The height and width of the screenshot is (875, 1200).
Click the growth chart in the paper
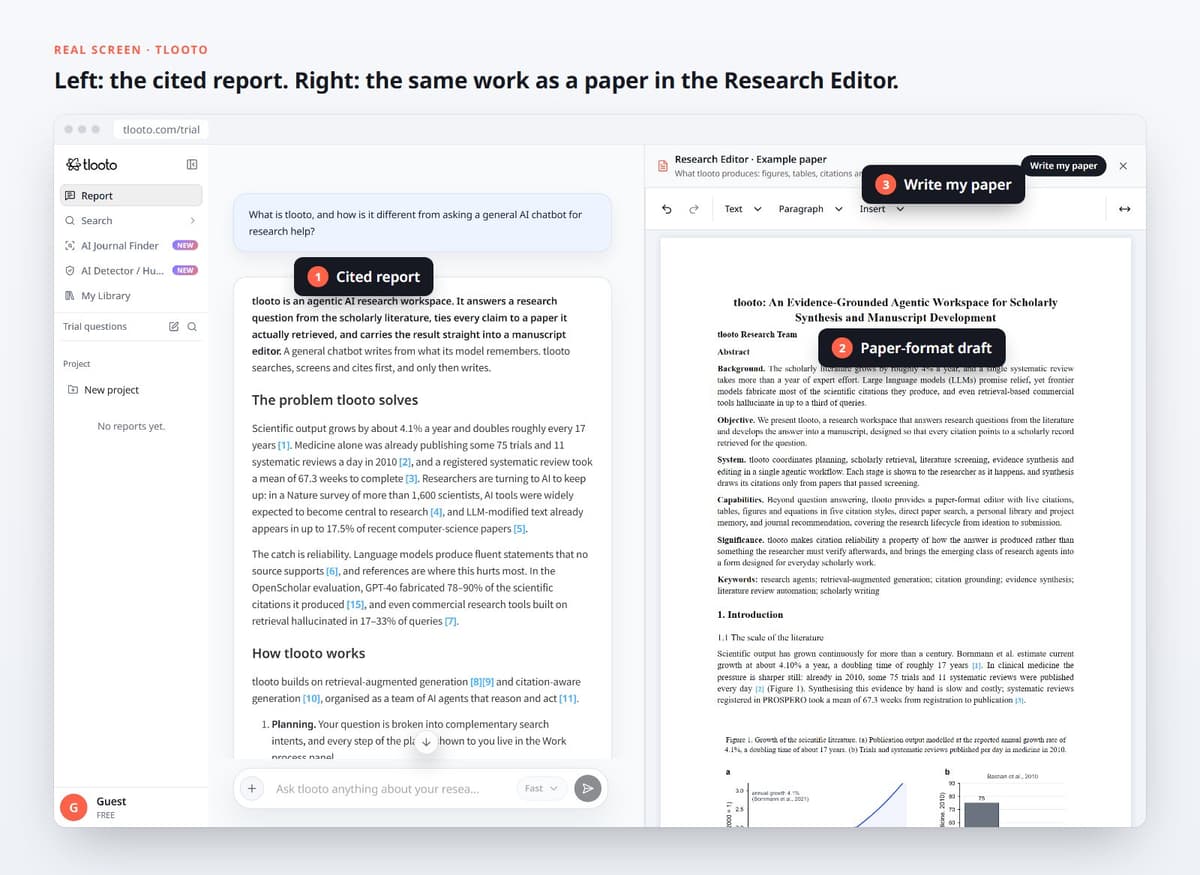pyautogui.click(x=818, y=798)
